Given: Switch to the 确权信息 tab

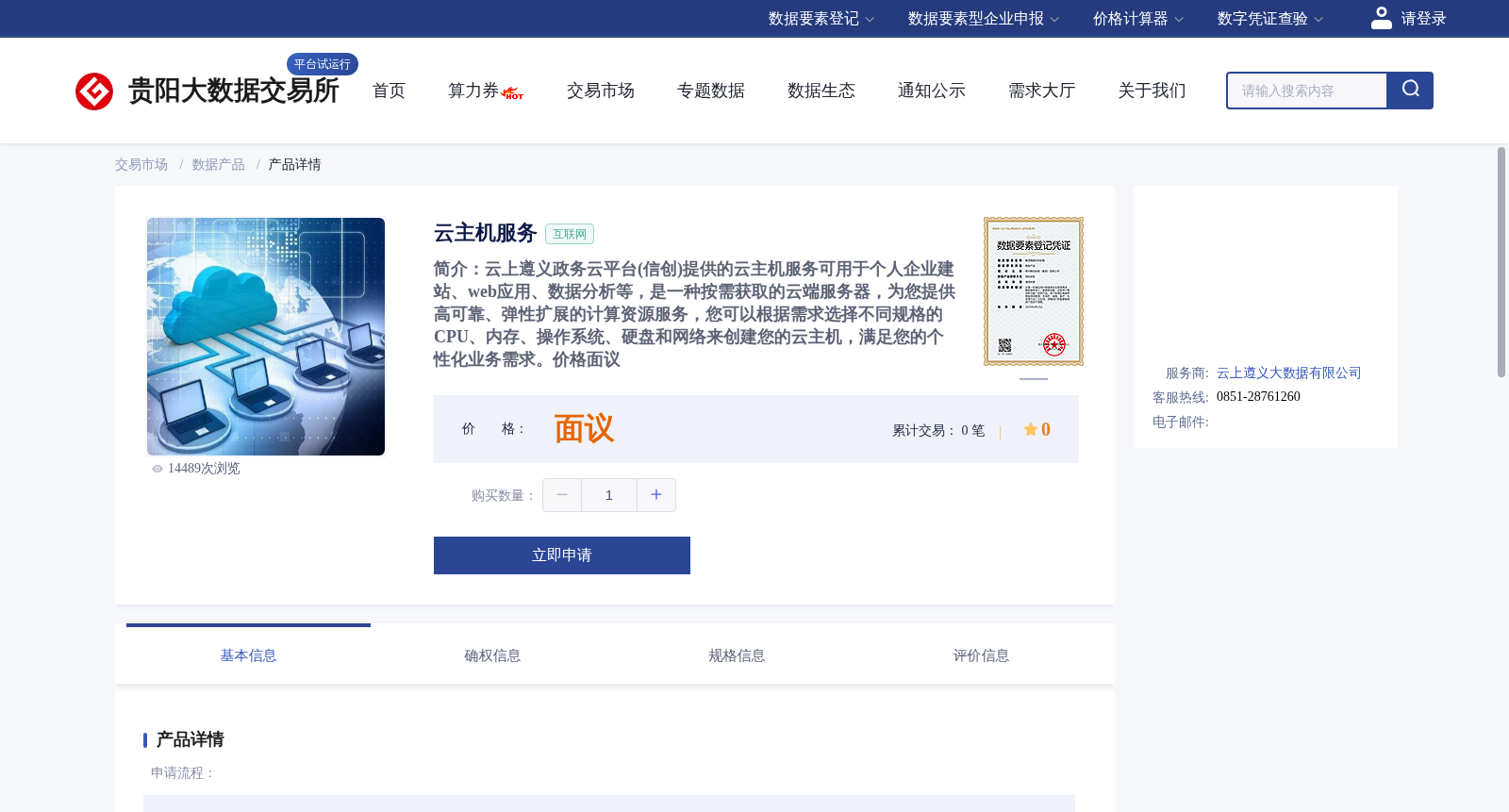Looking at the screenshot, I should (492, 655).
